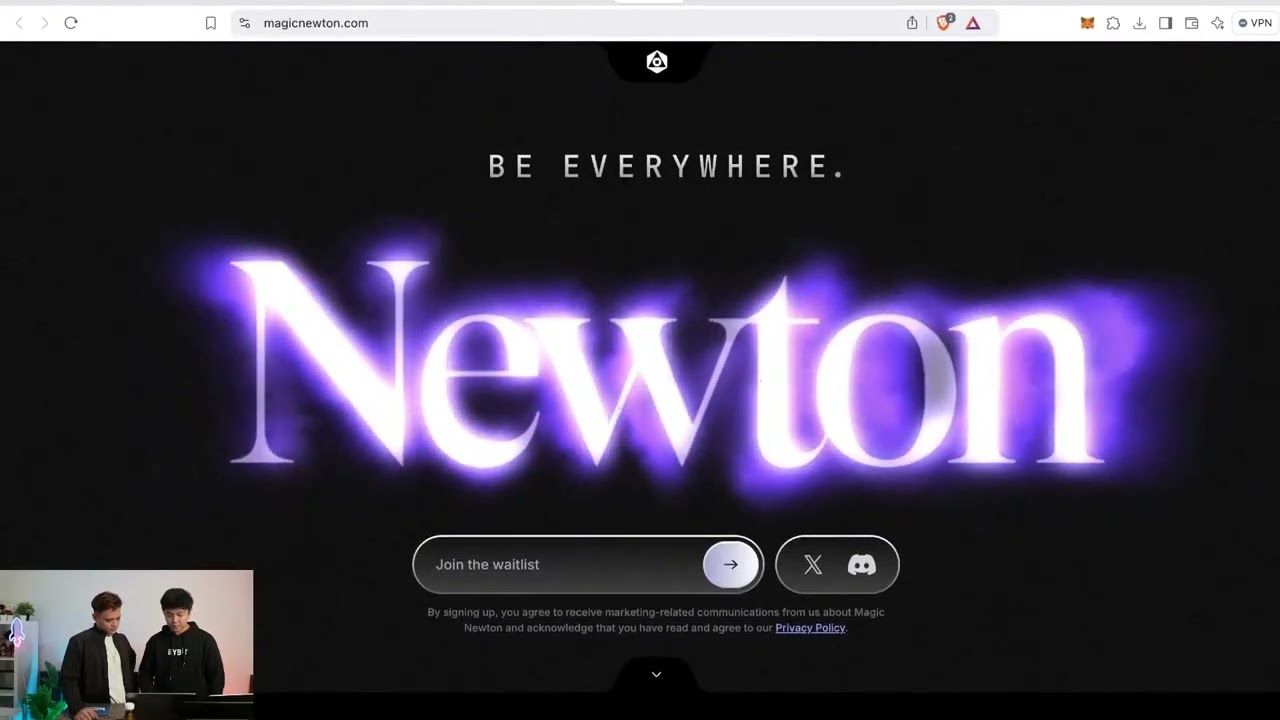The width and height of the screenshot is (1280, 720).
Task: Open the Brave Wallet icon
Action: pyautogui.click(x=1191, y=23)
